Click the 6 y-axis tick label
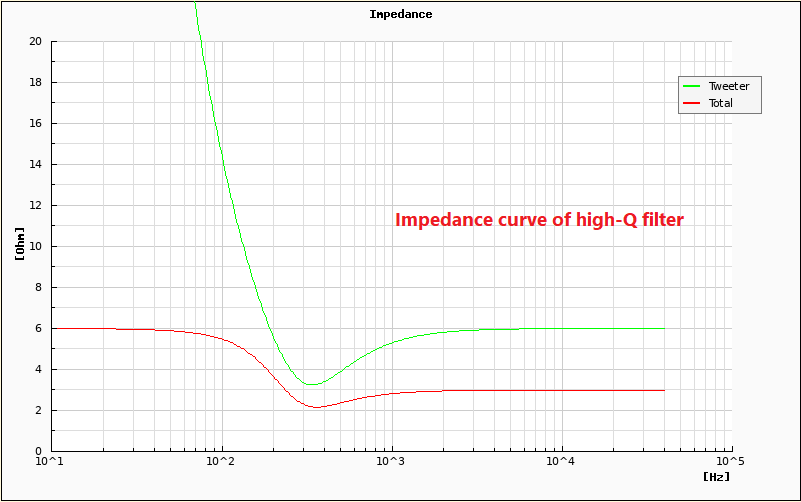The image size is (801, 502). [x=38, y=328]
